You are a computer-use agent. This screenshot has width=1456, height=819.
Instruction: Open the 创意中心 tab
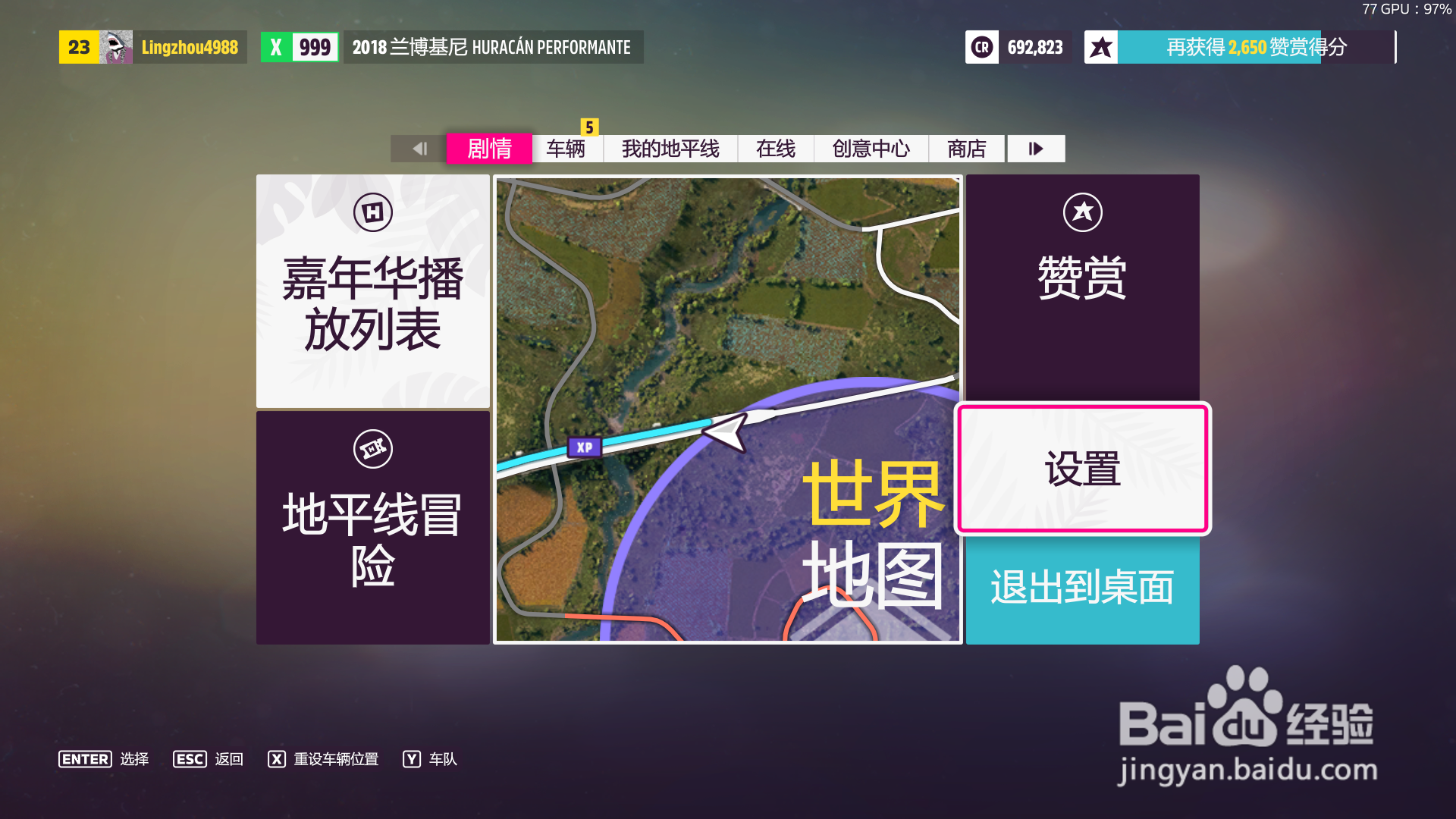pyautogui.click(x=871, y=149)
